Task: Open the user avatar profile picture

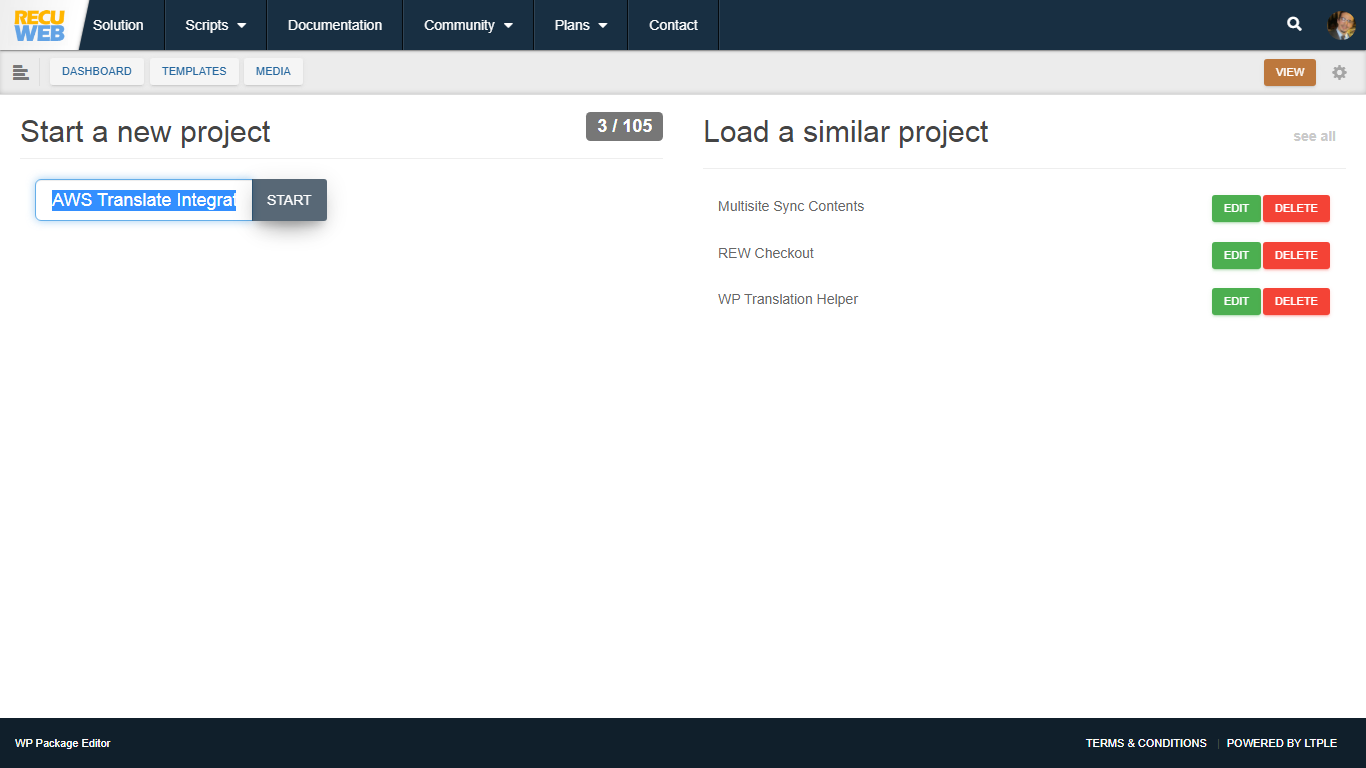Action: click(1340, 25)
